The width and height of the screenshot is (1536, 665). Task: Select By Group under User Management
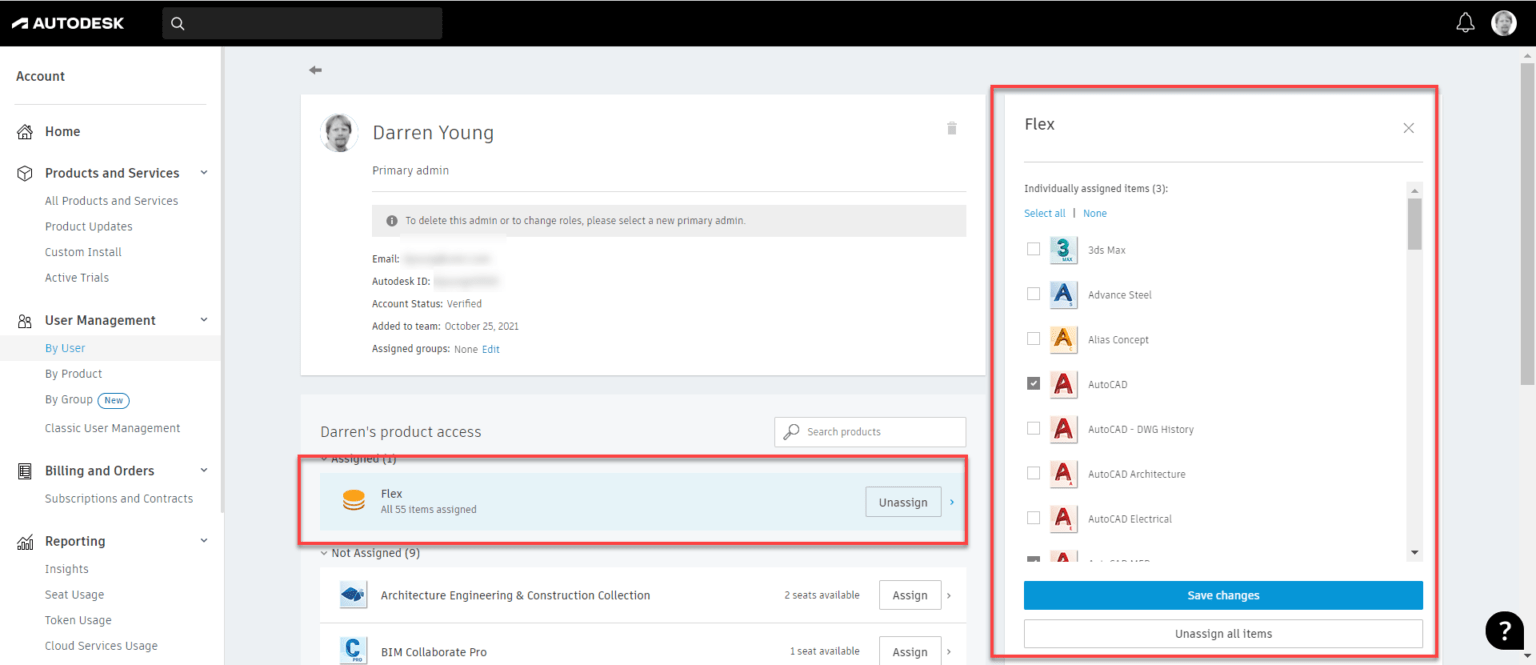point(68,400)
